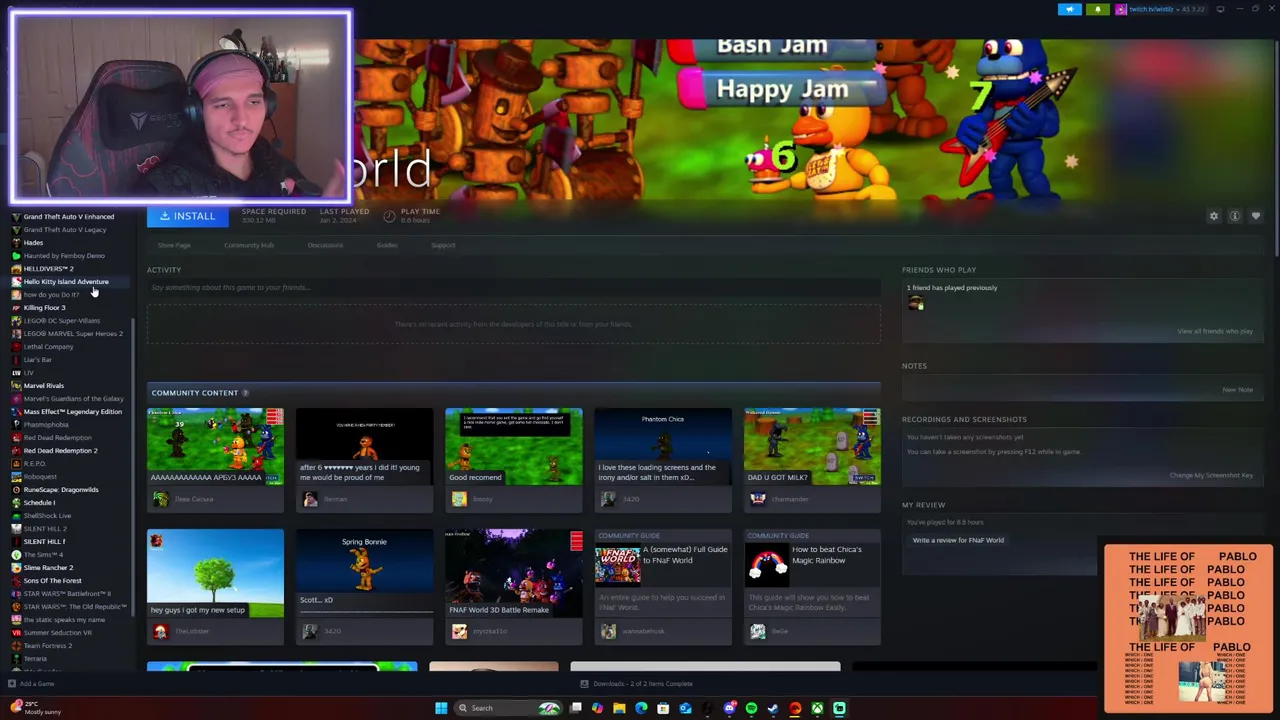Open 'FNAF World 3D Battle Remake' video
This screenshot has width=1280, height=720.
(513, 573)
